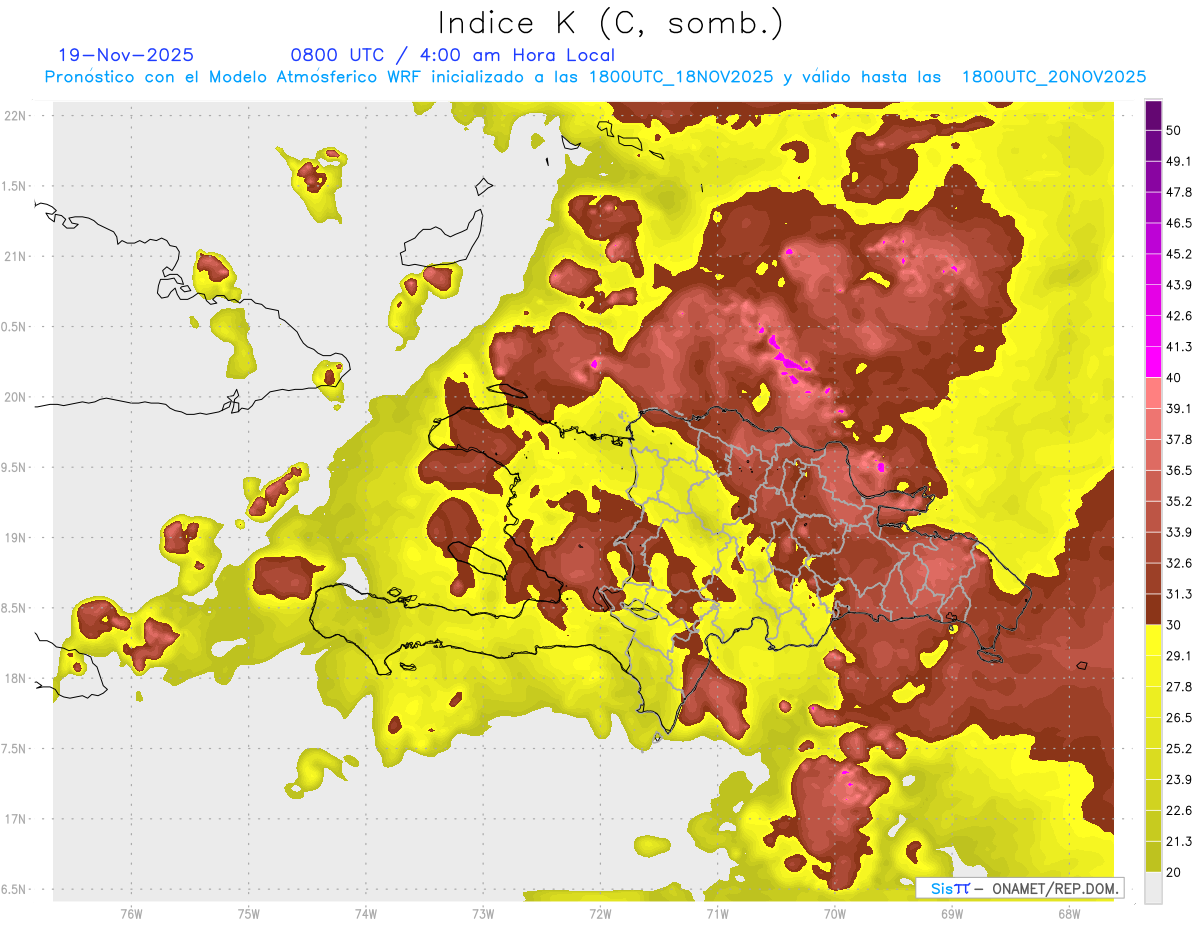1200x927 pixels.
Task: Click the "47.8" colorbar label
Action: 1179,192
